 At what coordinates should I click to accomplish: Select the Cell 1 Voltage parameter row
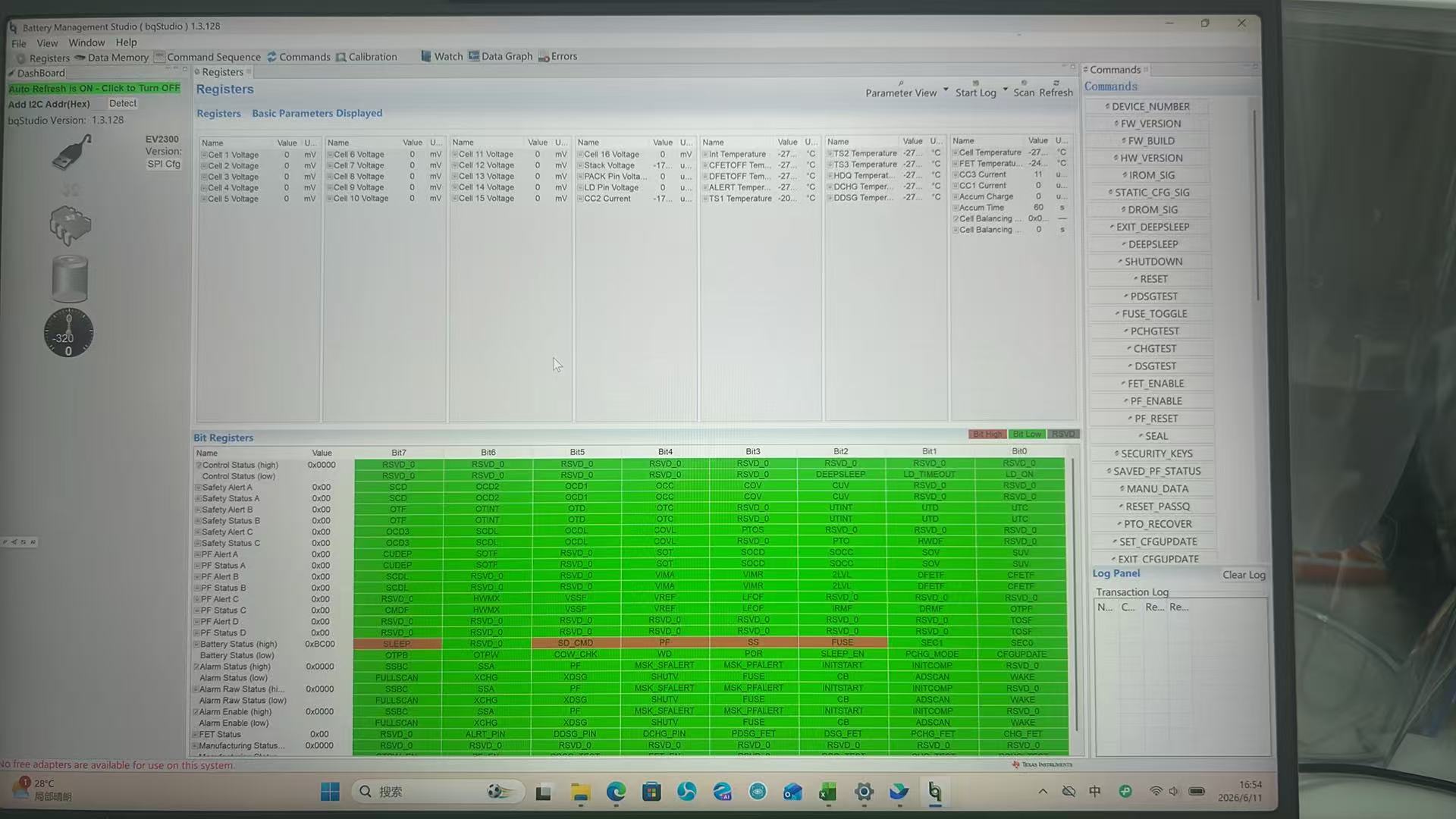(x=259, y=155)
